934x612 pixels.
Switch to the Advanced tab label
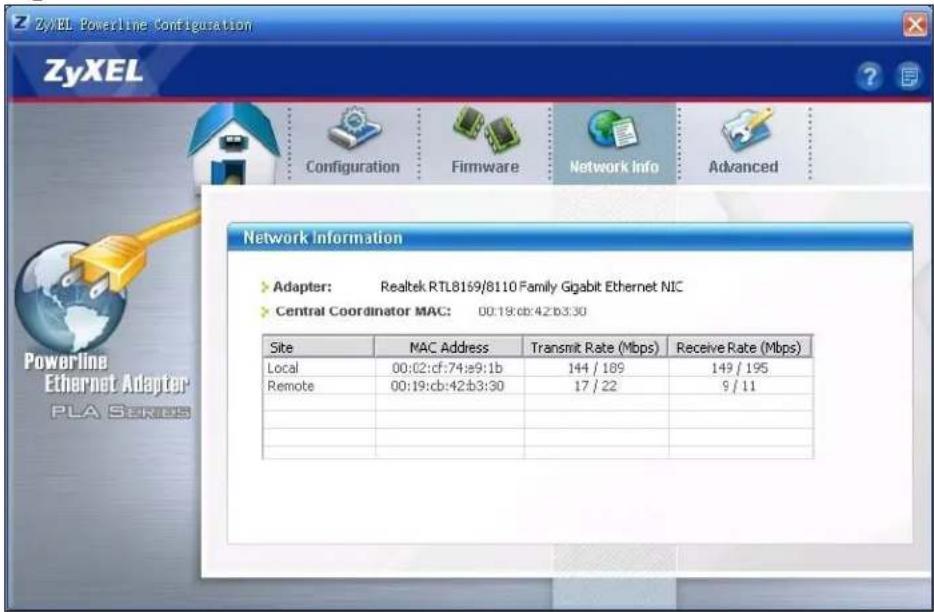point(743,167)
